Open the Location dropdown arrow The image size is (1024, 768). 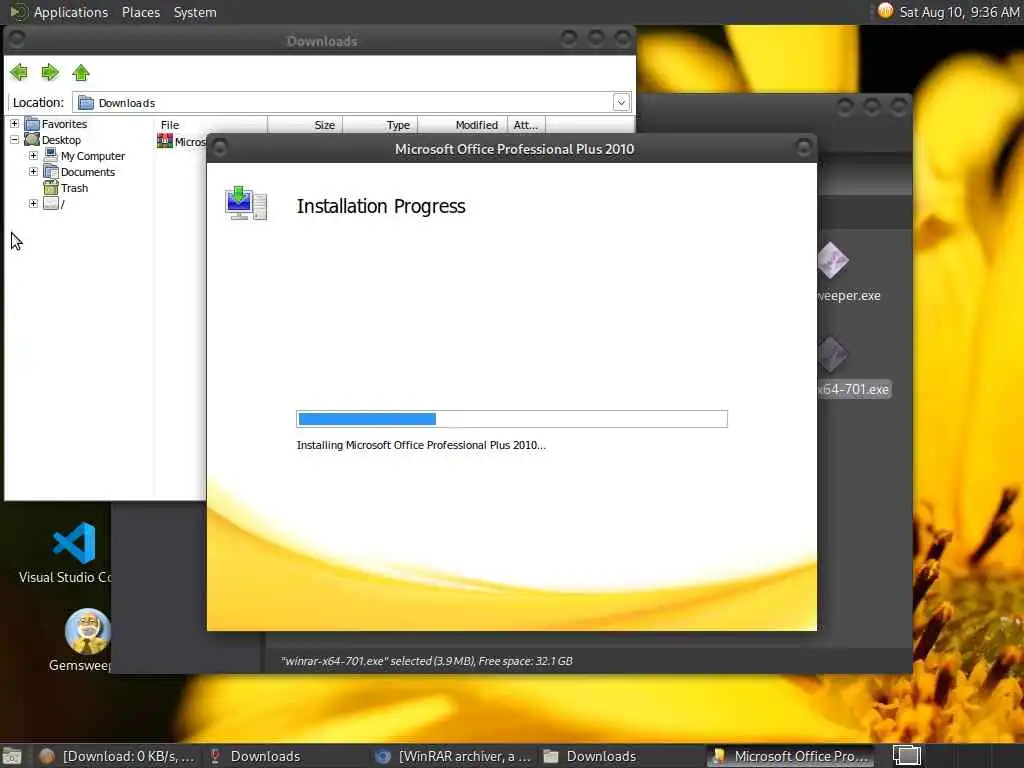coord(621,103)
